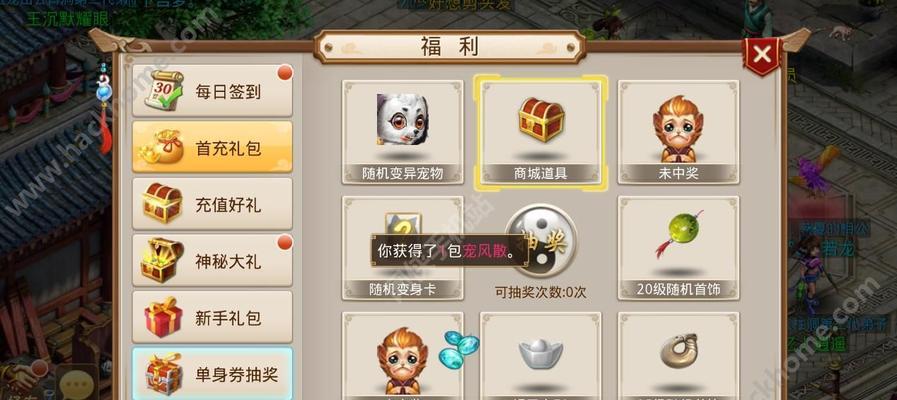
Task: Click the 随机变身卡 prize tile
Action: point(403,248)
